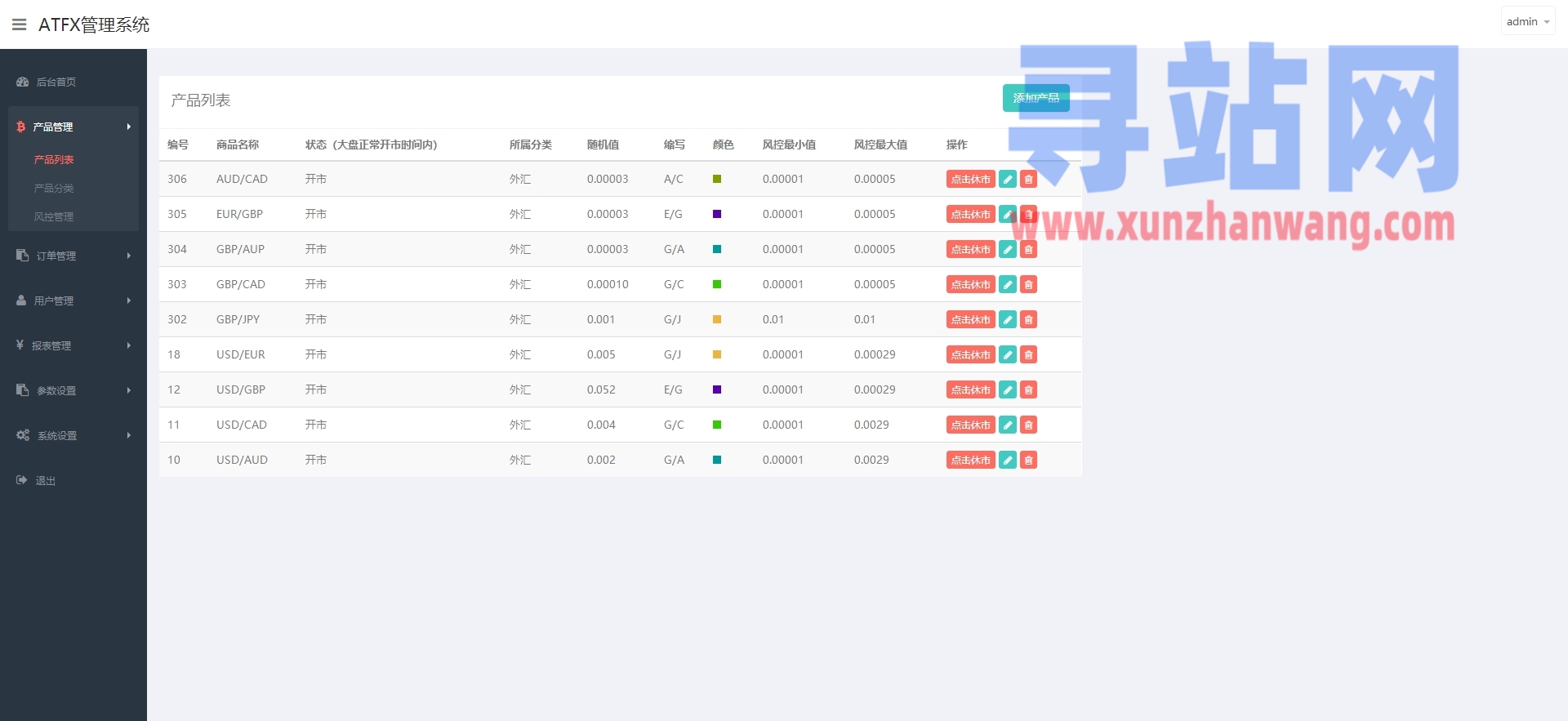
Task: Delete the AUD/CAD product with trash icon
Action: point(1028,179)
